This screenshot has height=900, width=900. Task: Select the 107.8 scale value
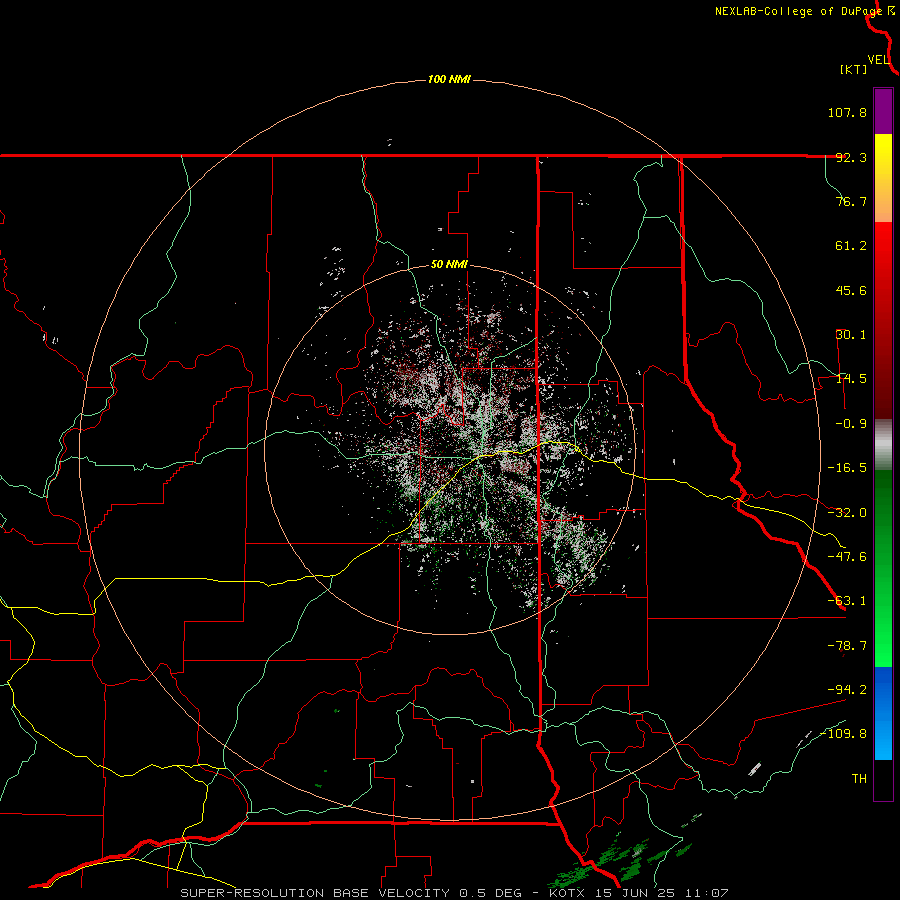[847, 112]
